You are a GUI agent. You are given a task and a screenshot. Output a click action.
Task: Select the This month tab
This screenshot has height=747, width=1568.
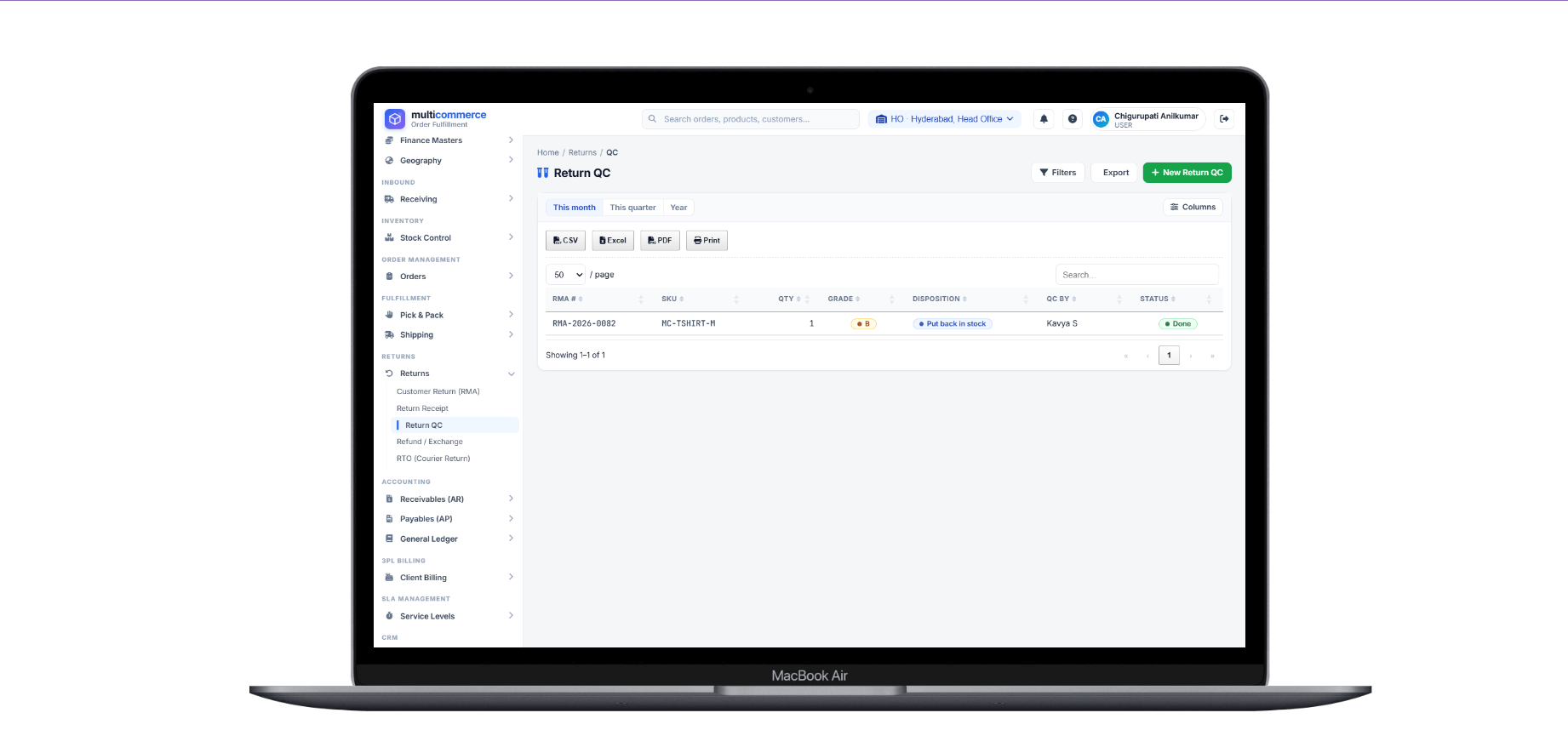574,208
